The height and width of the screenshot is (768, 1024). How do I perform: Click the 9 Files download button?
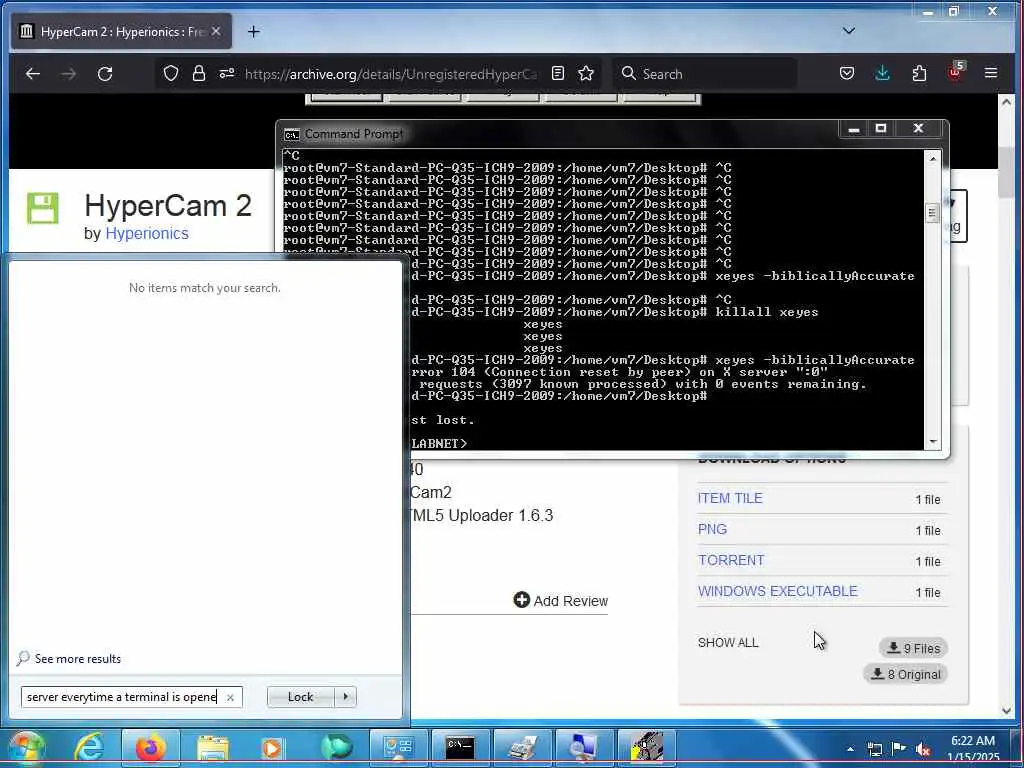(x=913, y=648)
